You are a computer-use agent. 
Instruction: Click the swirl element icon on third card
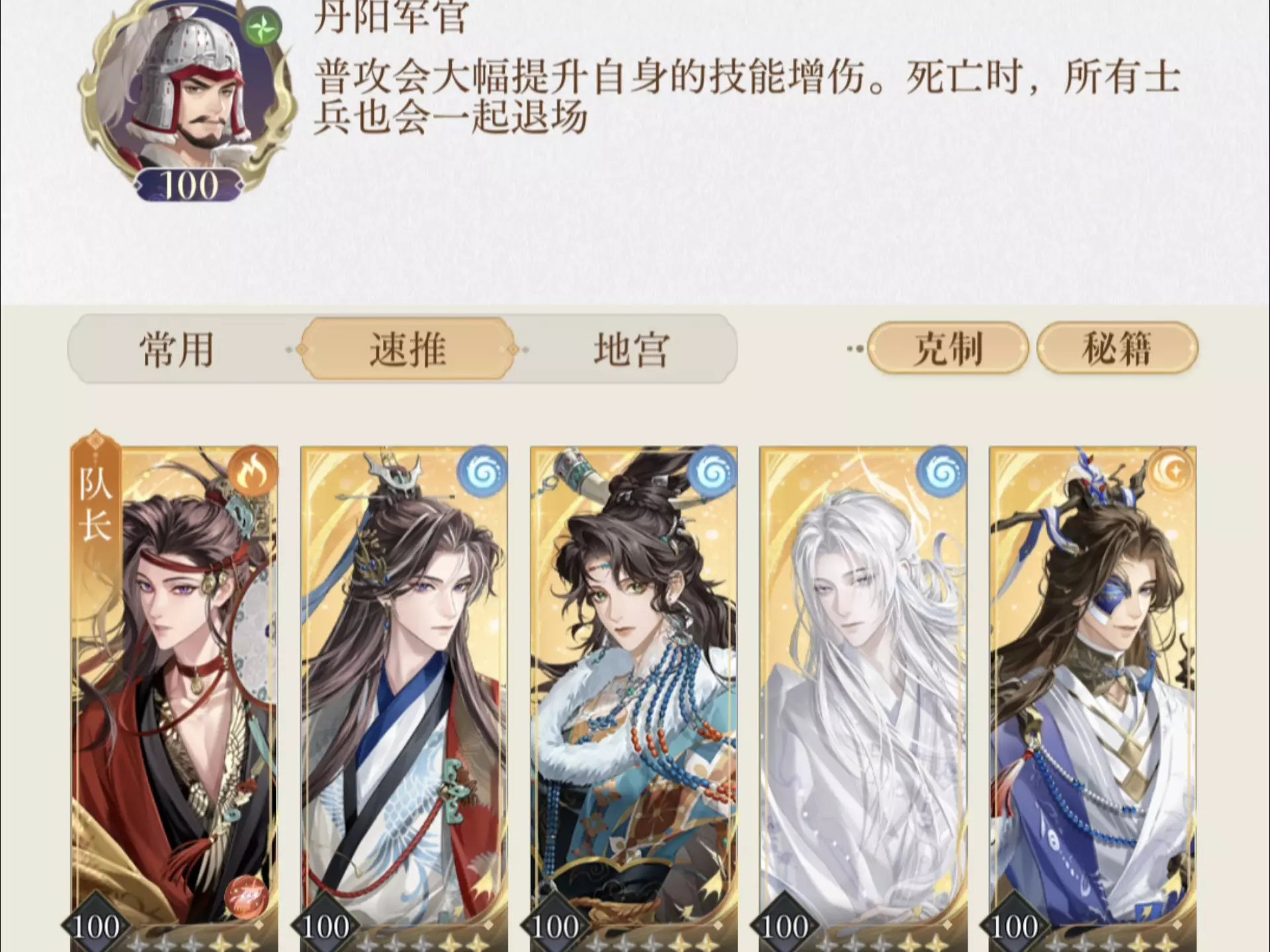click(x=712, y=471)
